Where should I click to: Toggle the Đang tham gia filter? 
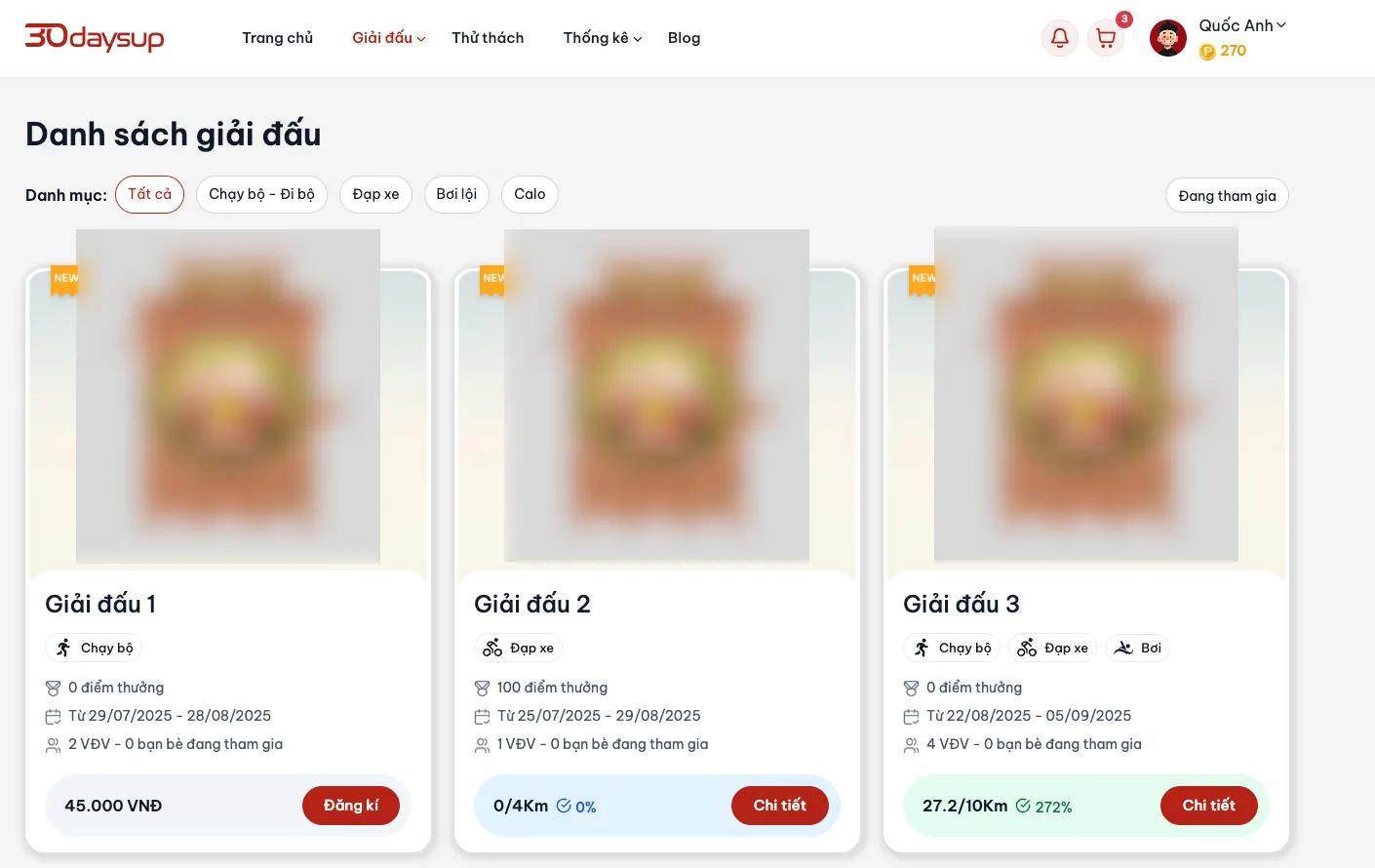pyautogui.click(x=1227, y=196)
